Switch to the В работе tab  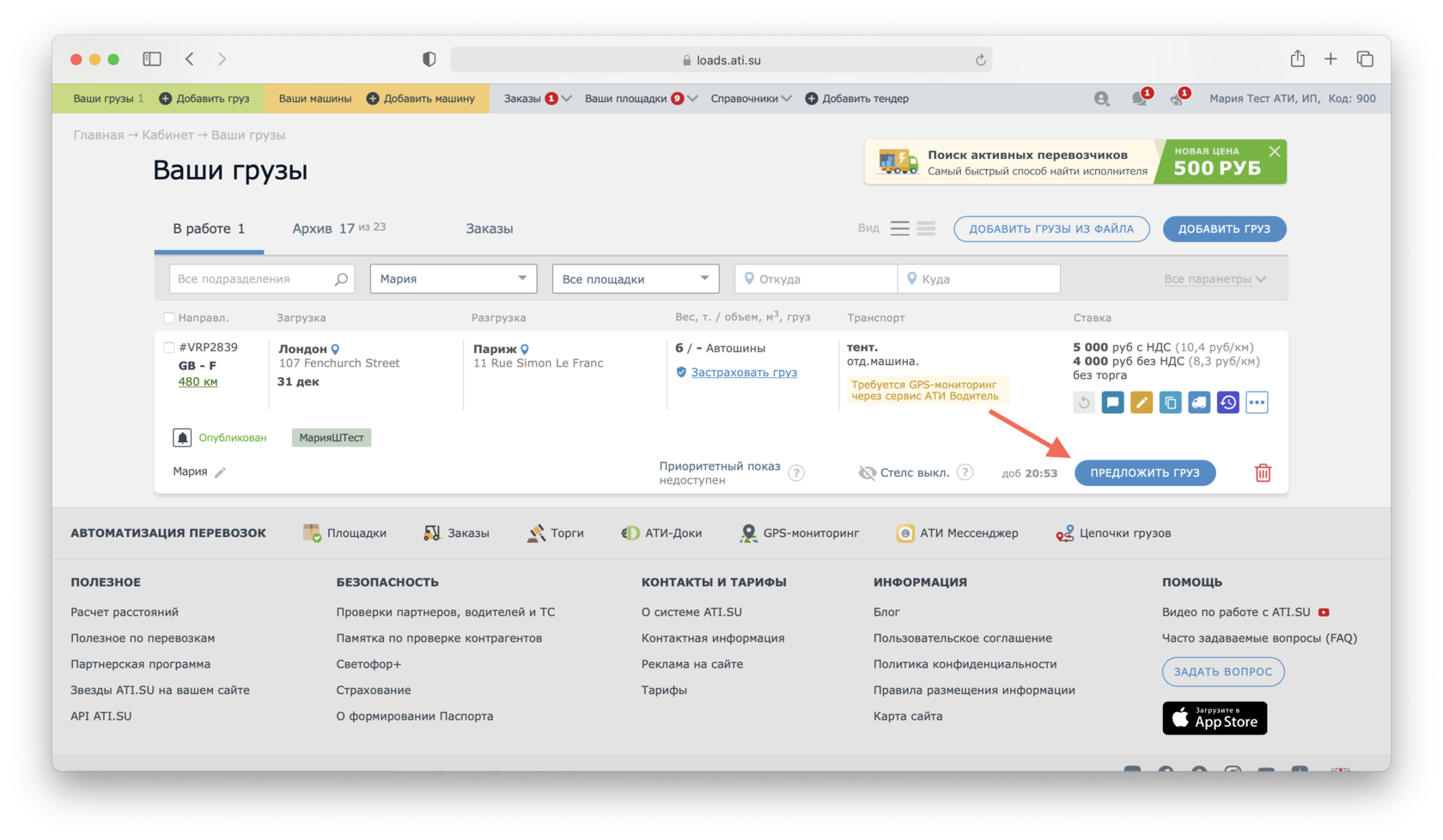tap(209, 228)
